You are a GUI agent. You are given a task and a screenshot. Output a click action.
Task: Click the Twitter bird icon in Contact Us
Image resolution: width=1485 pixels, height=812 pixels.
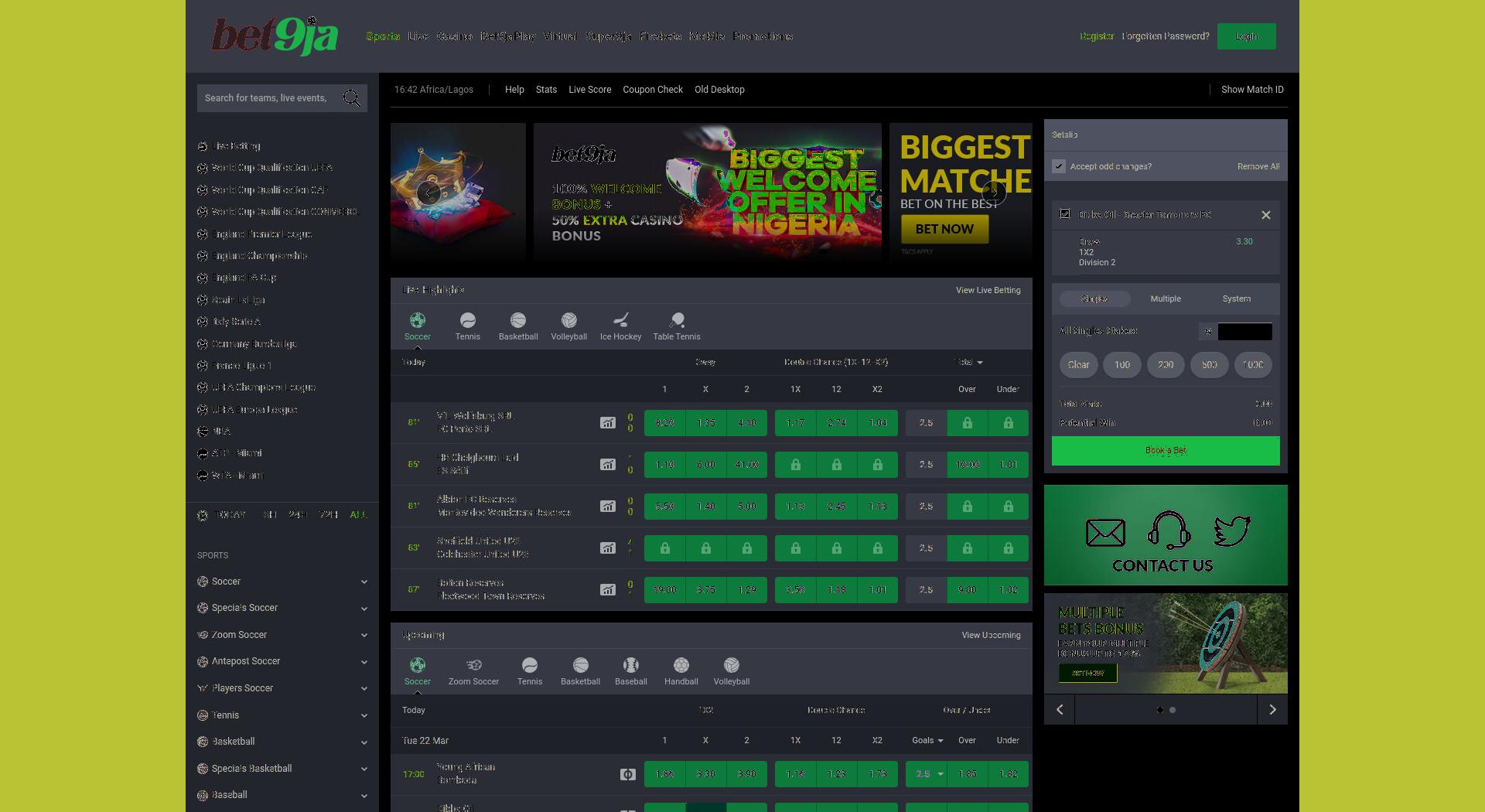pos(1232,531)
